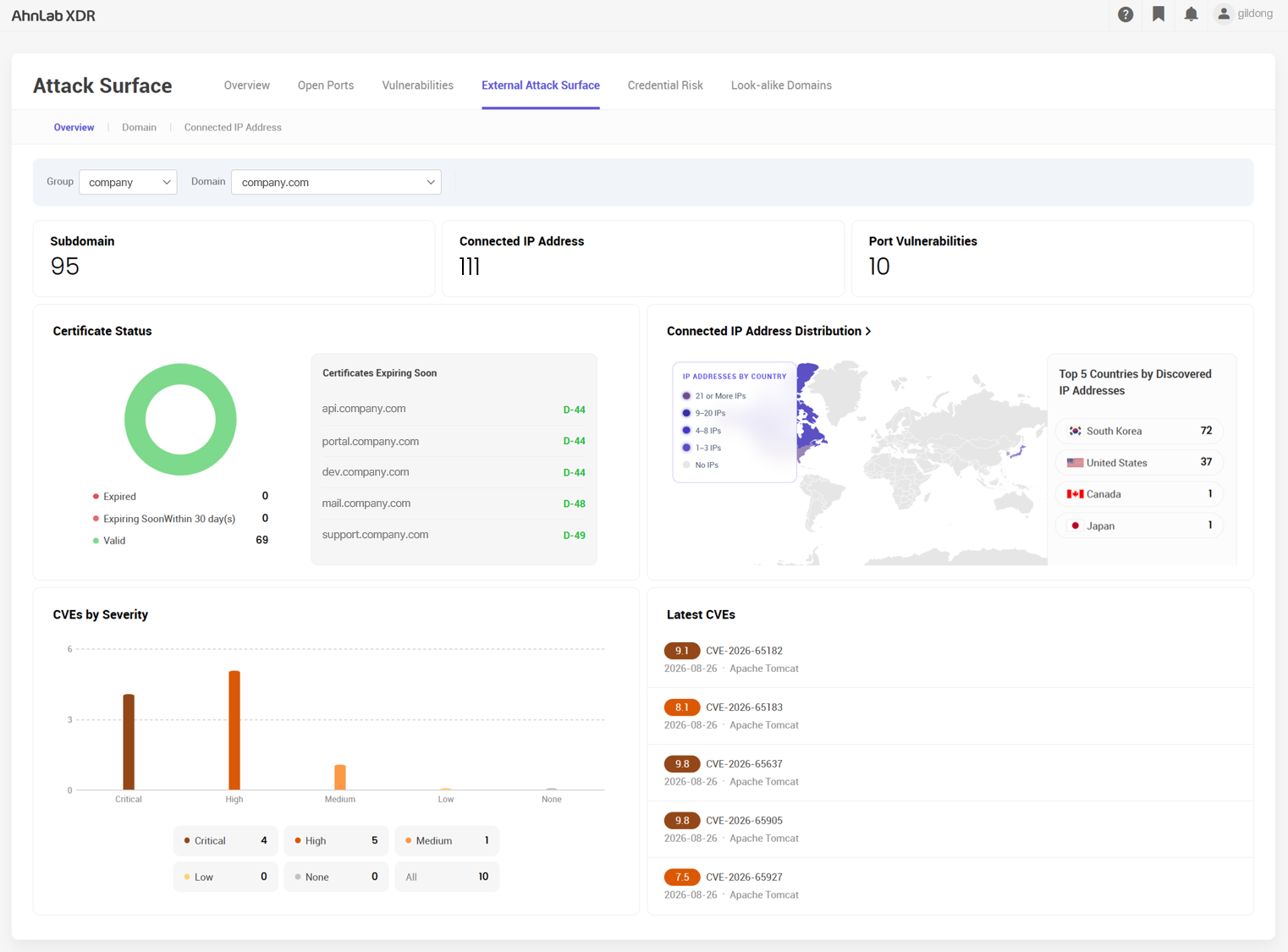Click the None 0 legend chip
This screenshot has height=952, width=1288.
click(x=336, y=878)
